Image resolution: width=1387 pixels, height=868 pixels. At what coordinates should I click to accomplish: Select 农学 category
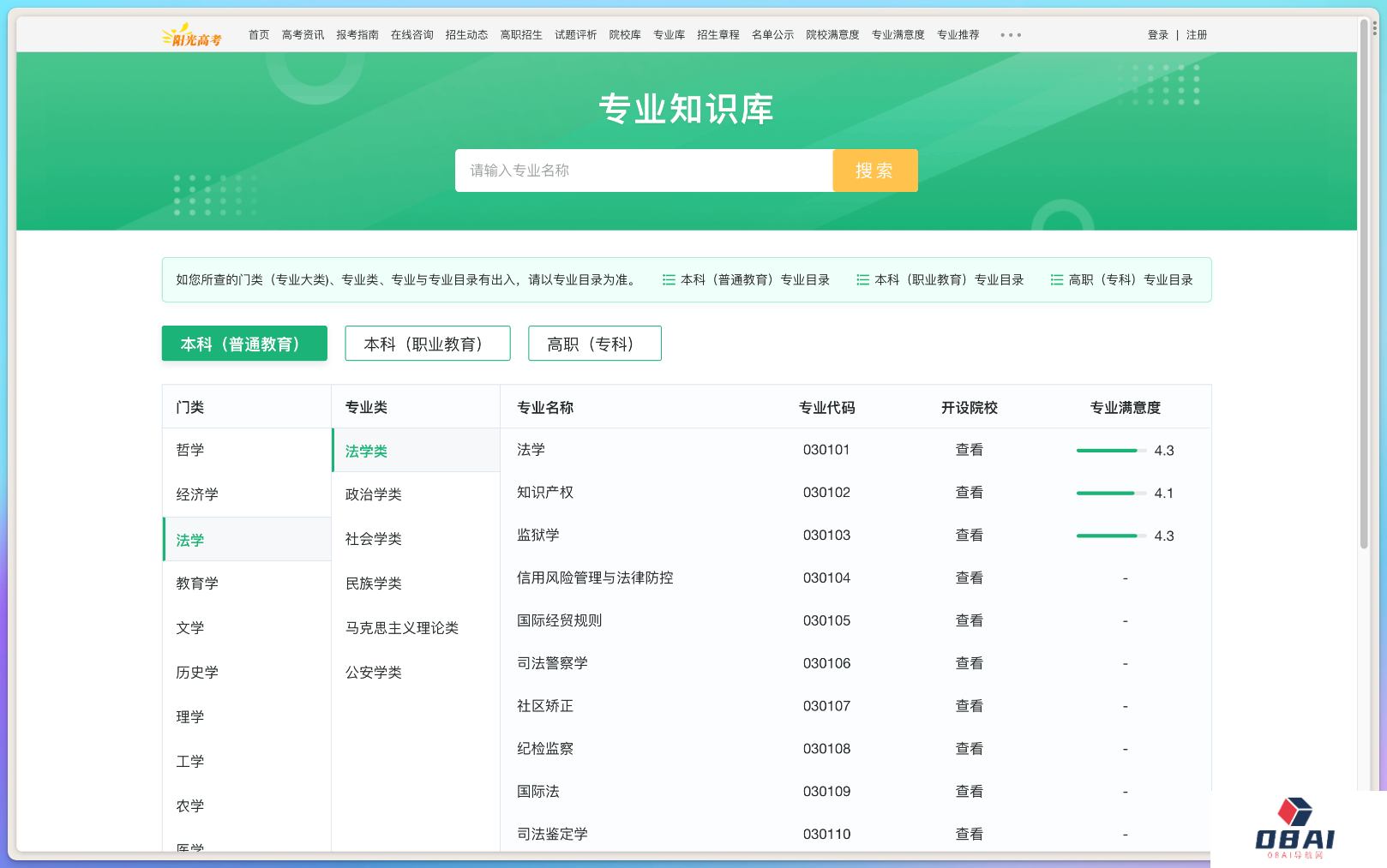coord(247,806)
